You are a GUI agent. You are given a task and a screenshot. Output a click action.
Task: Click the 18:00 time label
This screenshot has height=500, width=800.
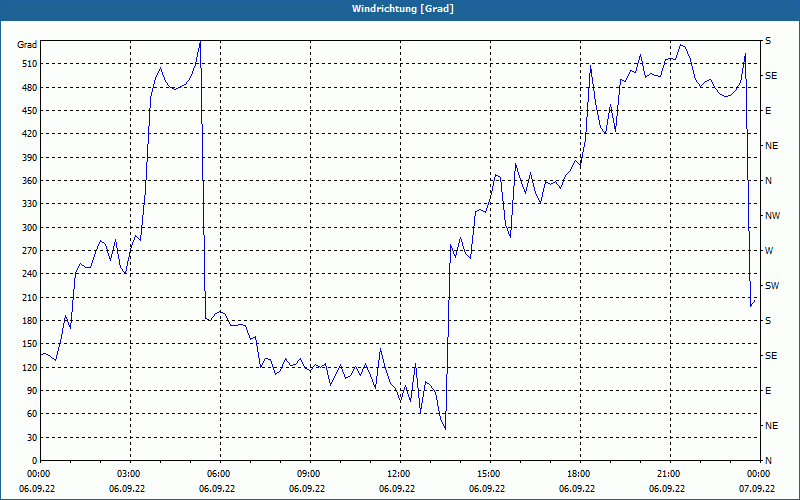[x=580, y=474]
